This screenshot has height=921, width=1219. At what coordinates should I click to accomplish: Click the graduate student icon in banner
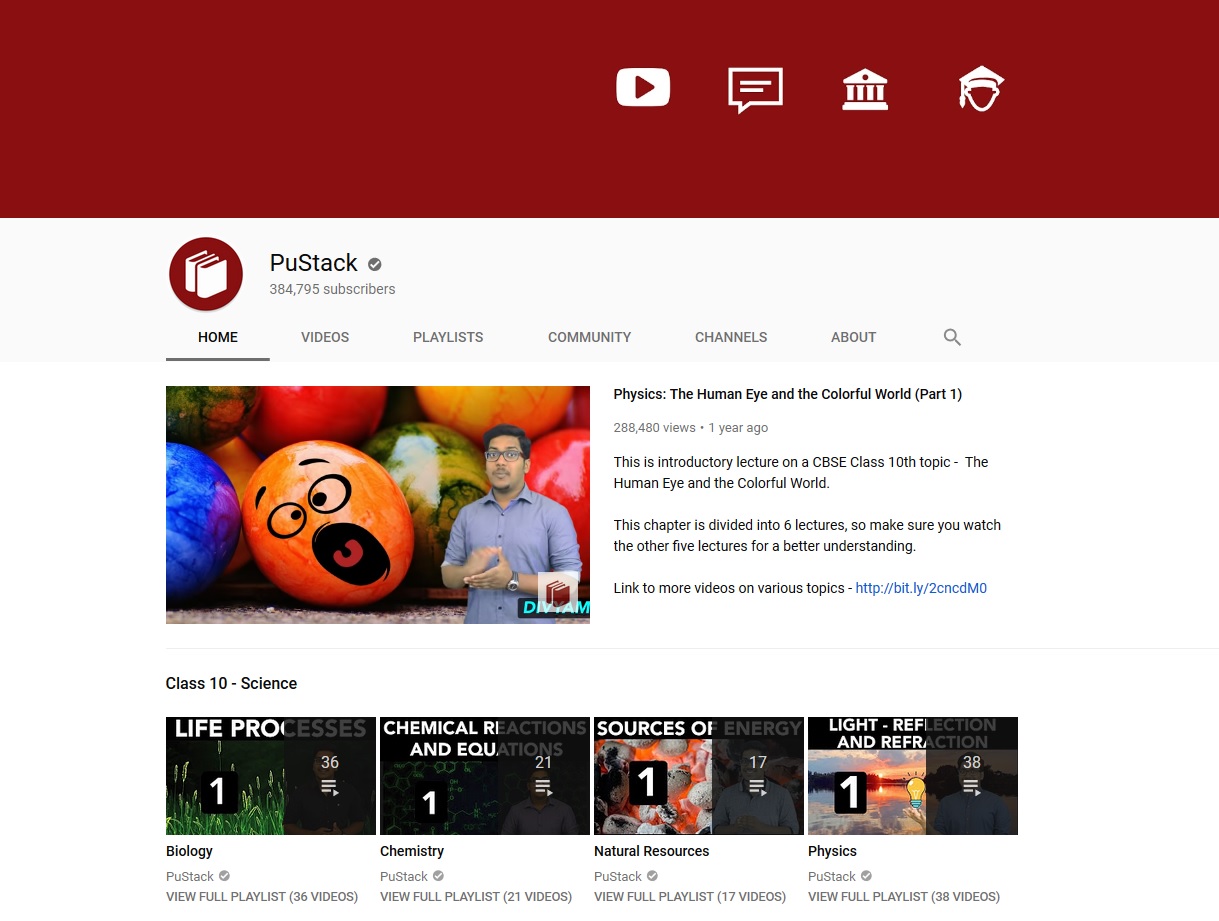[981, 89]
